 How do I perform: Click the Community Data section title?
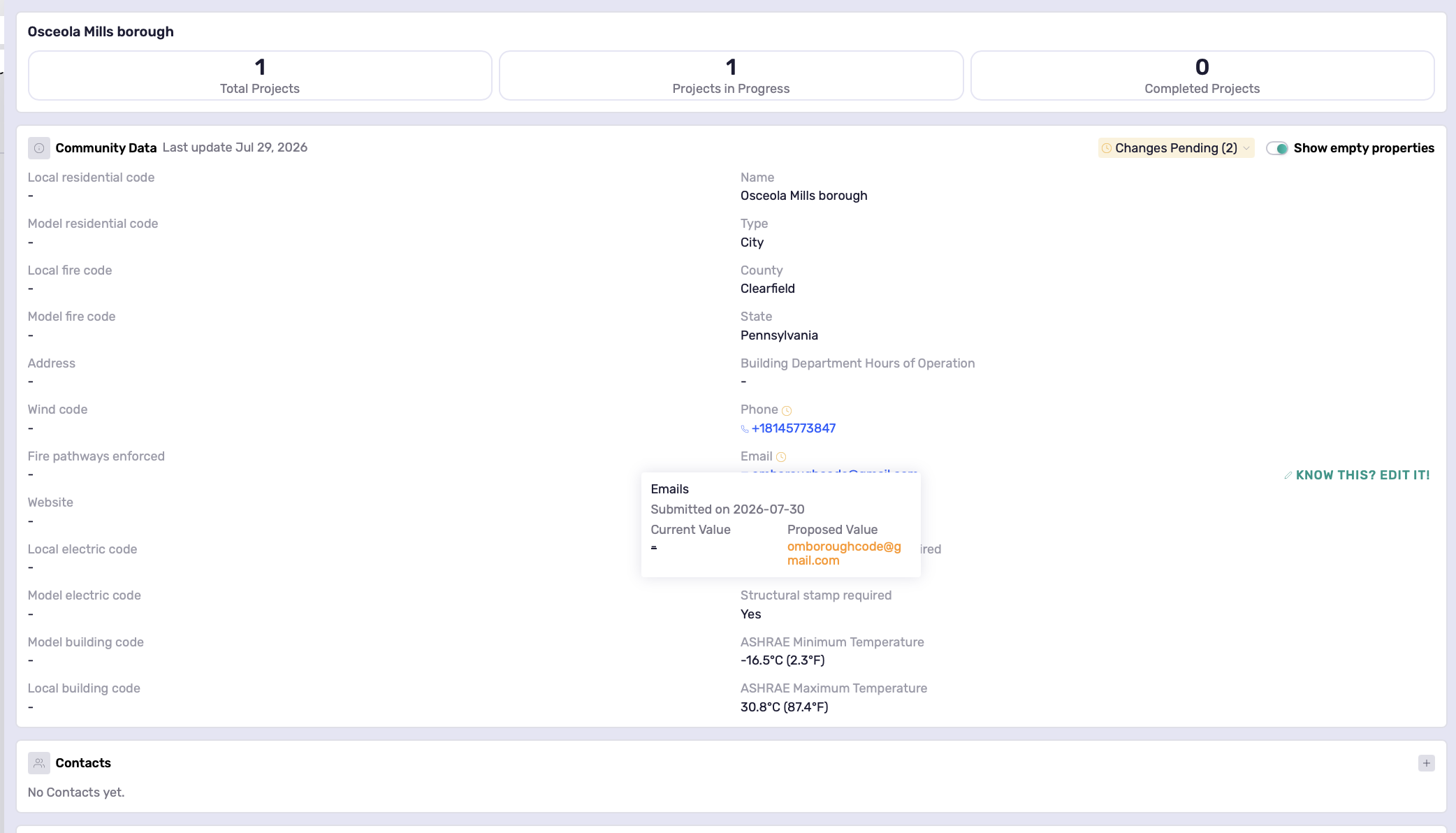[106, 148]
